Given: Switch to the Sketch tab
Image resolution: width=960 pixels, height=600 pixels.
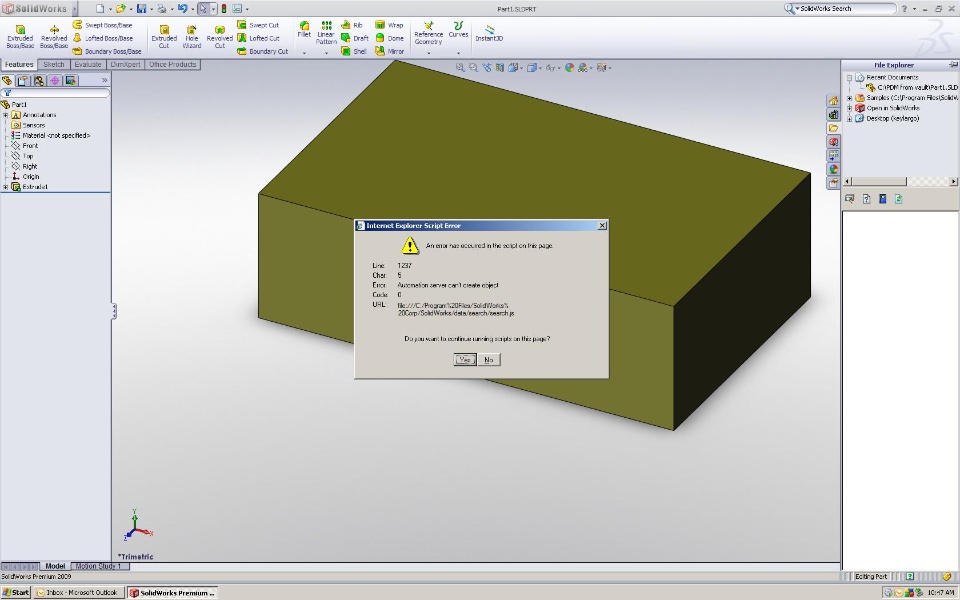Looking at the screenshot, I should coord(54,64).
